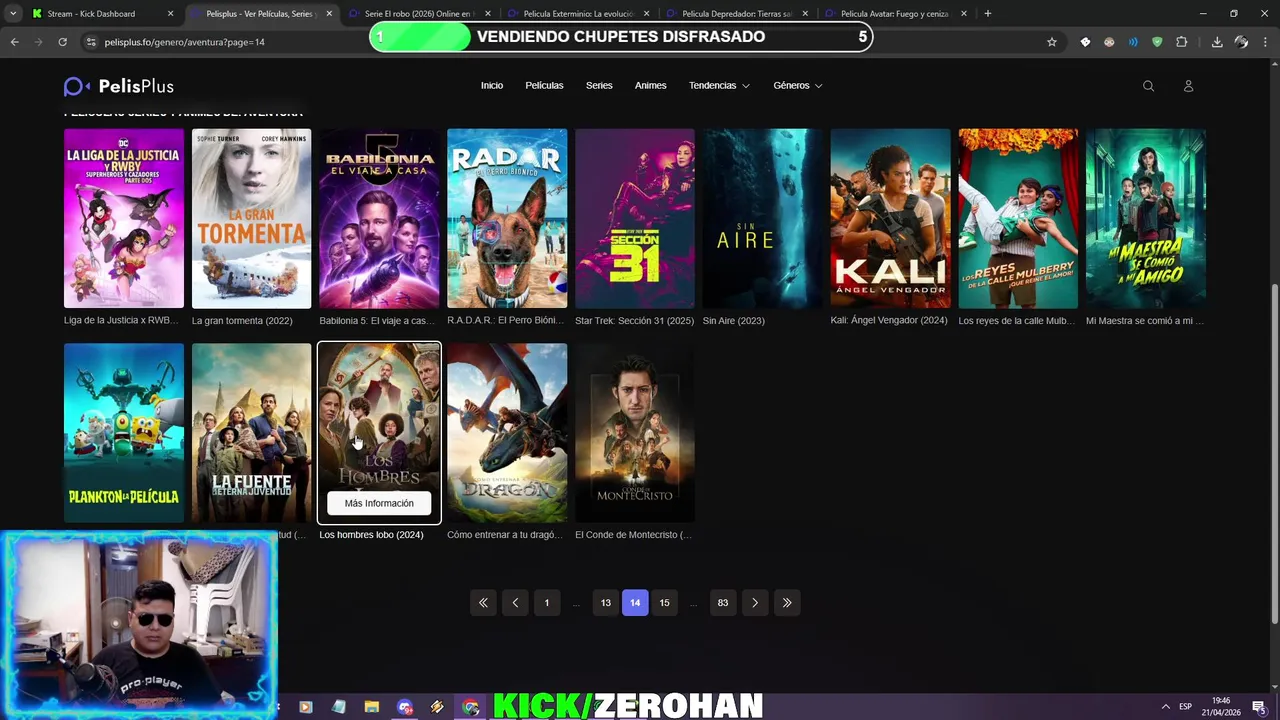This screenshot has width=1280, height=720.
Task: Click the browser address bar URL
Action: [184, 42]
